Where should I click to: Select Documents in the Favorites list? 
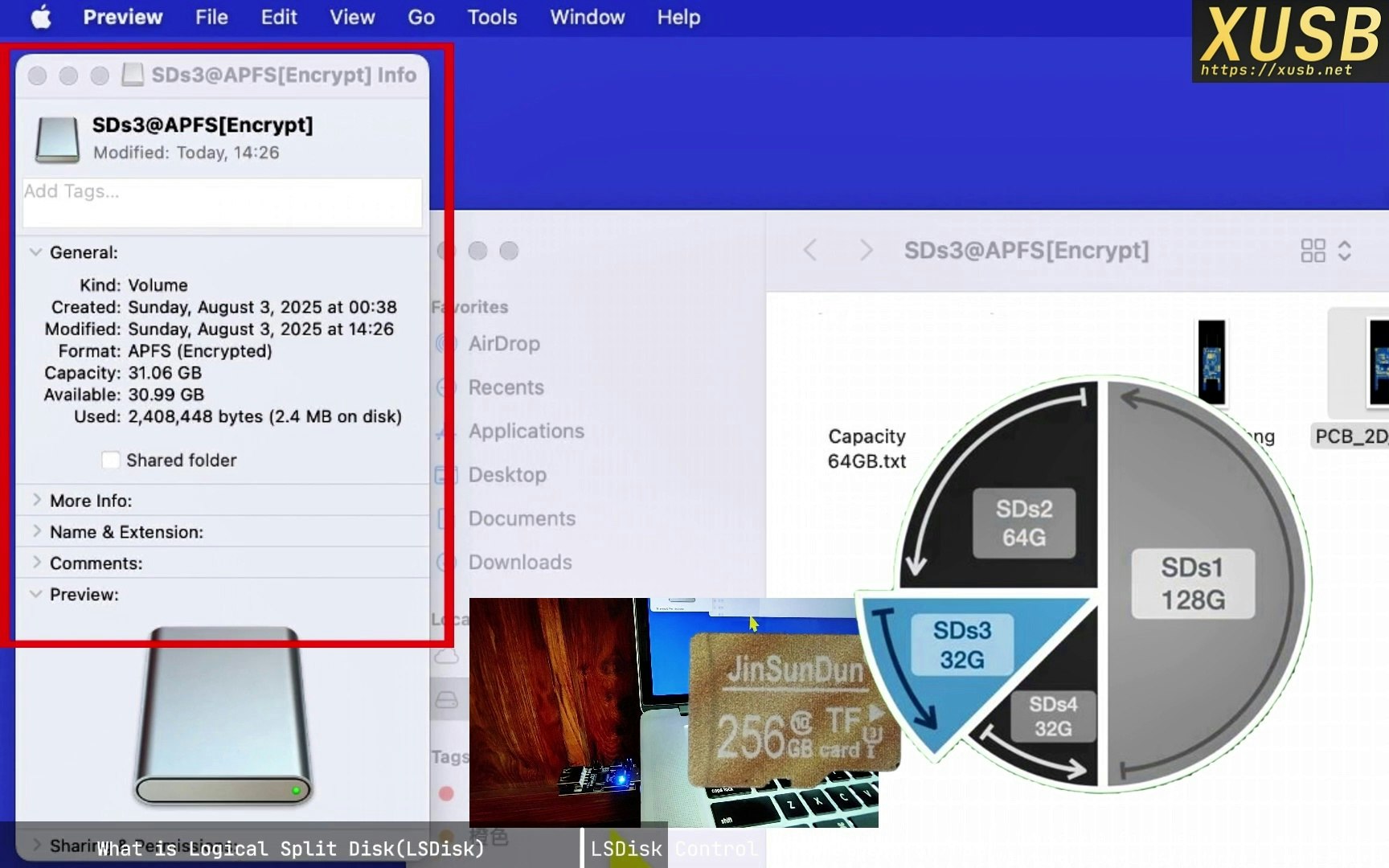tap(522, 518)
